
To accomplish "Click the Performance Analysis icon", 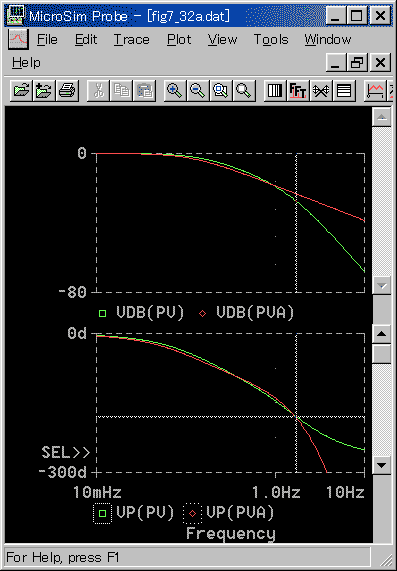I will coord(321,90).
